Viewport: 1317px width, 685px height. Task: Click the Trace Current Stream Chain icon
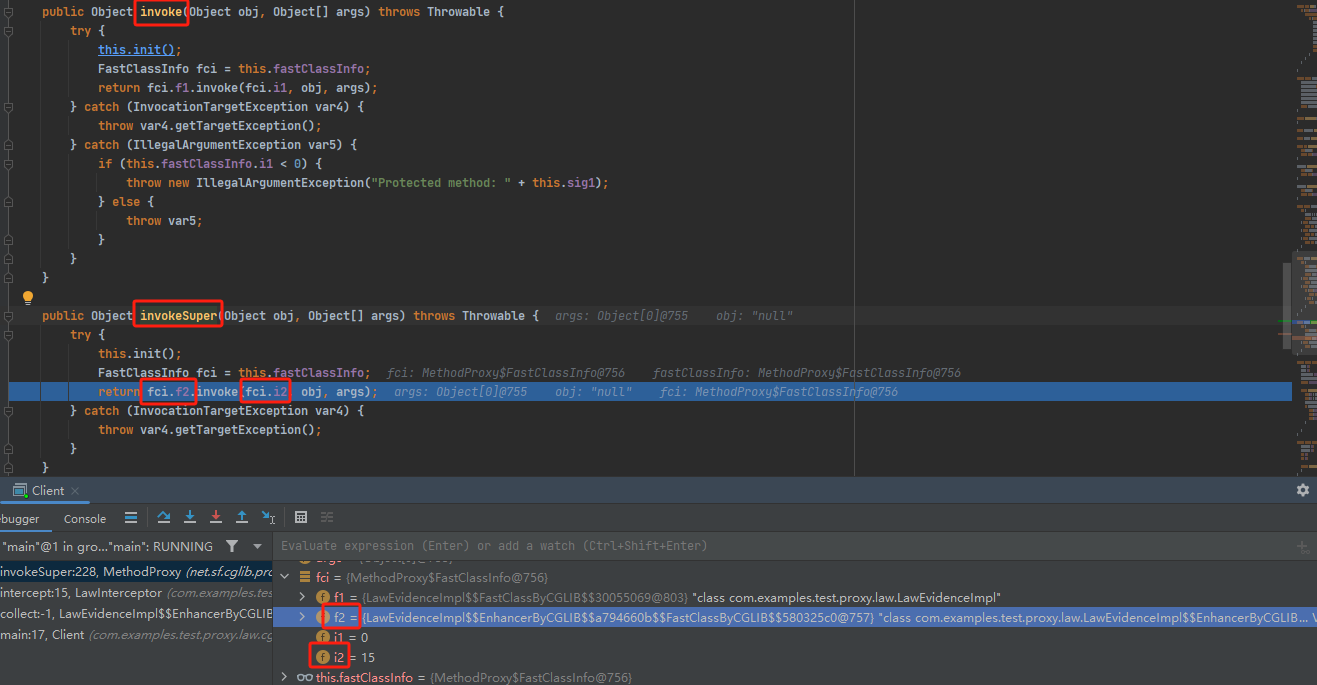(x=327, y=517)
